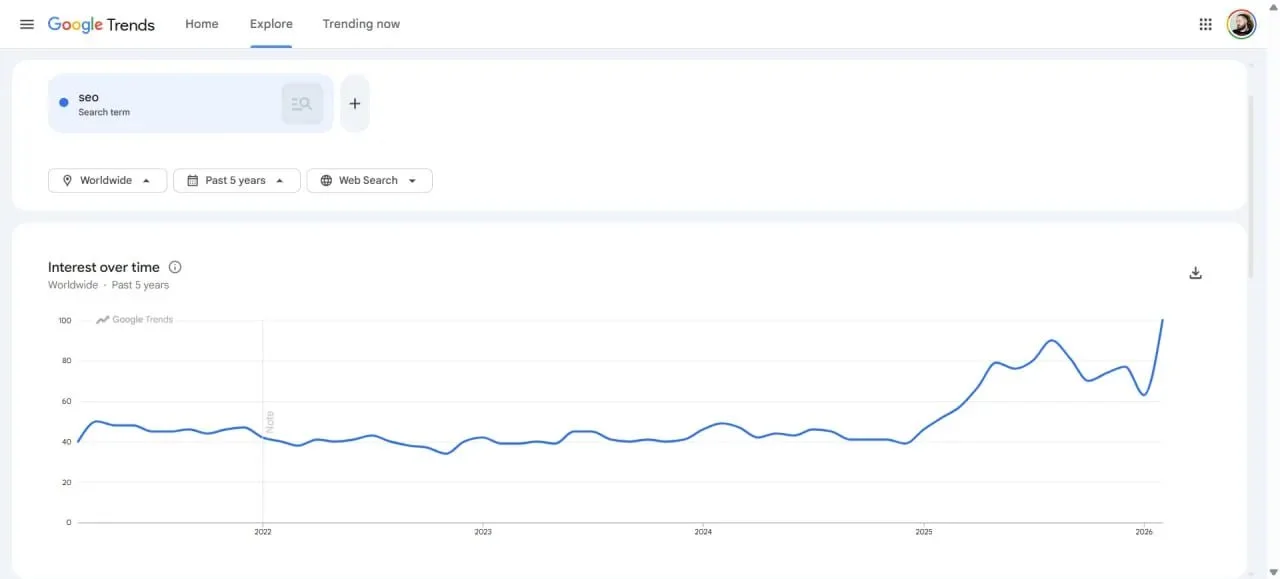Switch to the Trending now tab

(x=361, y=24)
